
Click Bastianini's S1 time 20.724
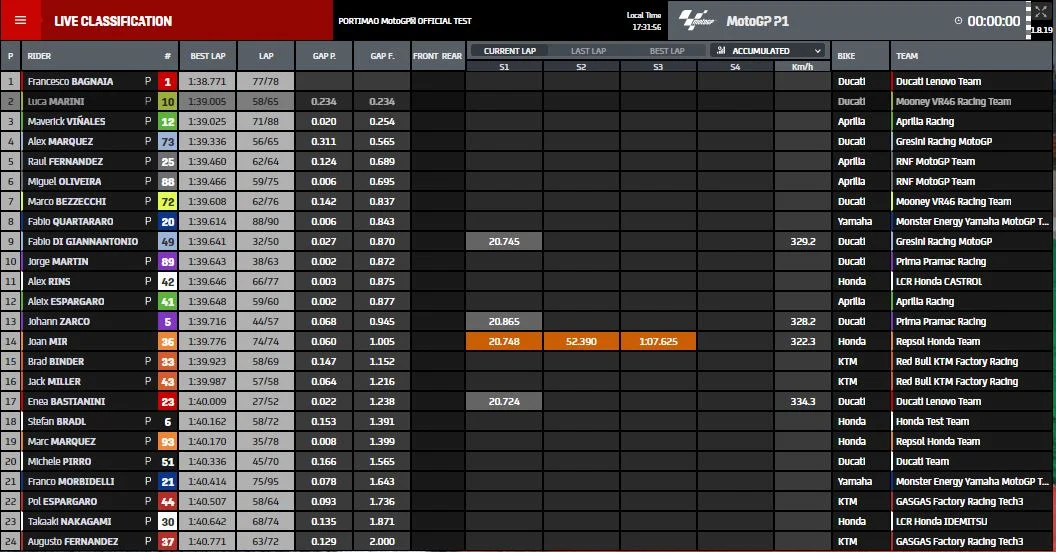tap(504, 402)
